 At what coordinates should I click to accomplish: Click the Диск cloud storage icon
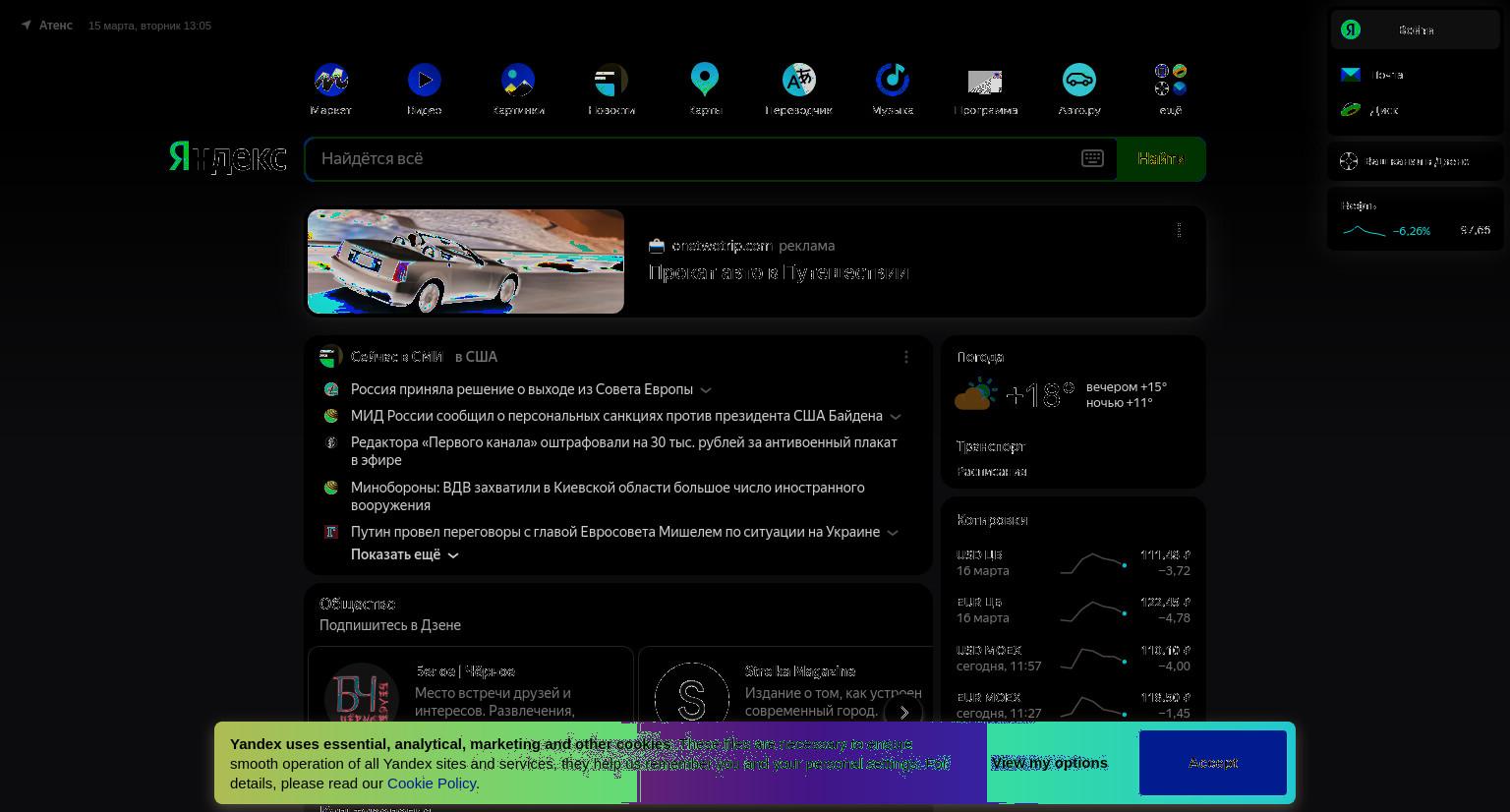(1351, 109)
